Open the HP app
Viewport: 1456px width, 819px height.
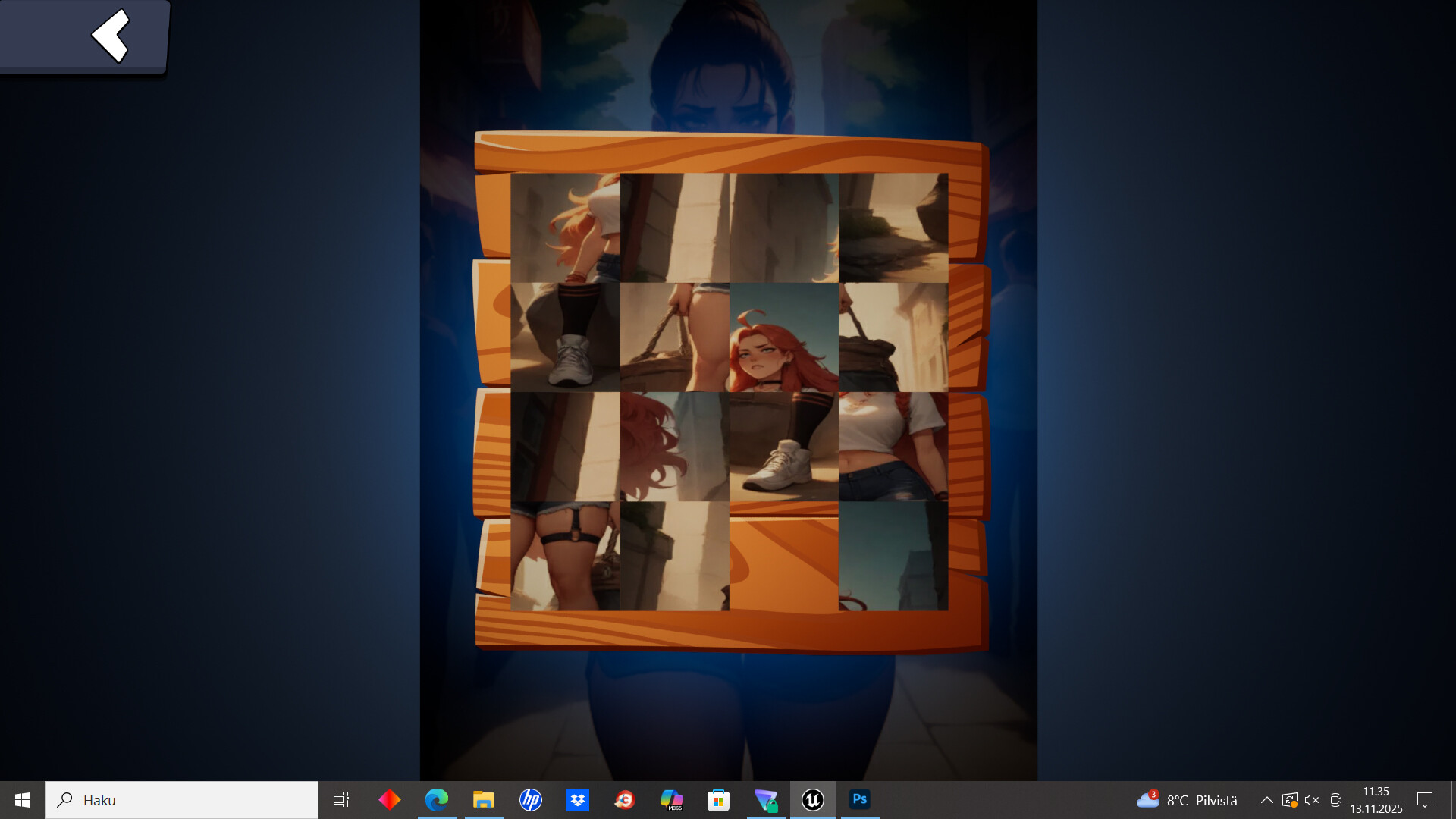tap(531, 799)
